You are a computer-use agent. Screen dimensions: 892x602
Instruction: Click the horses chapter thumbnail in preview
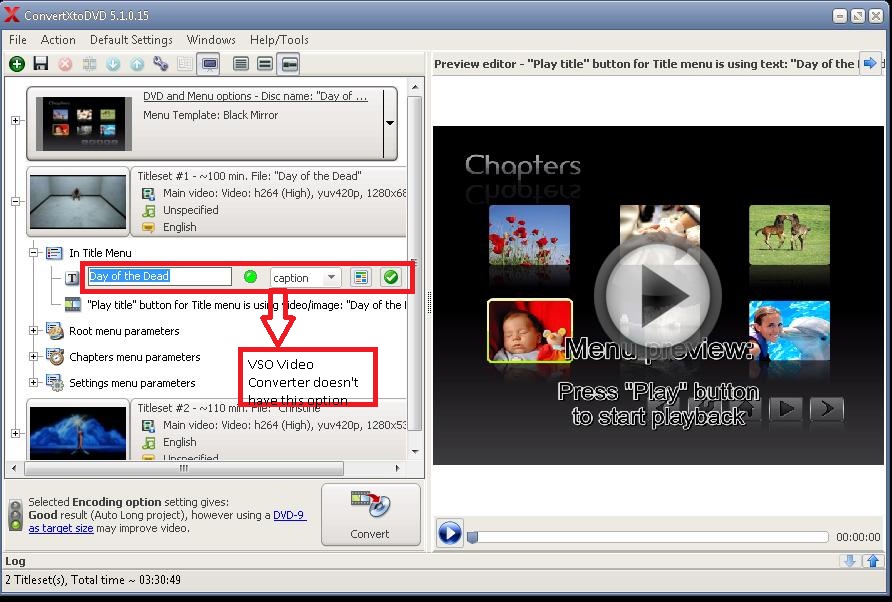tap(790, 235)
